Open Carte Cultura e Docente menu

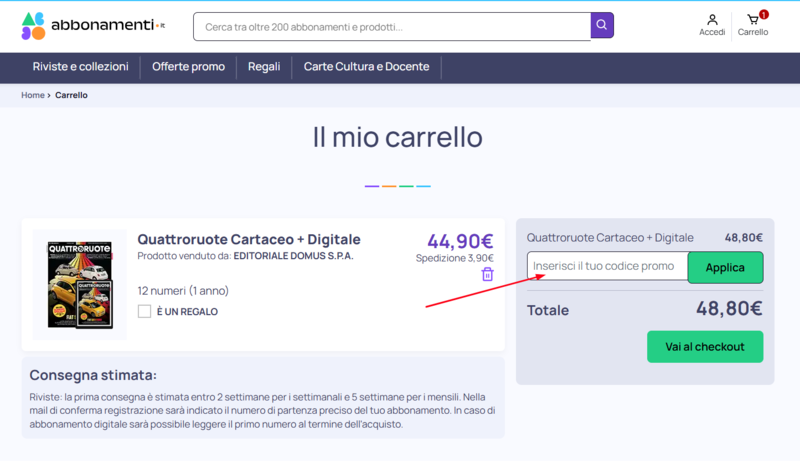366,67
